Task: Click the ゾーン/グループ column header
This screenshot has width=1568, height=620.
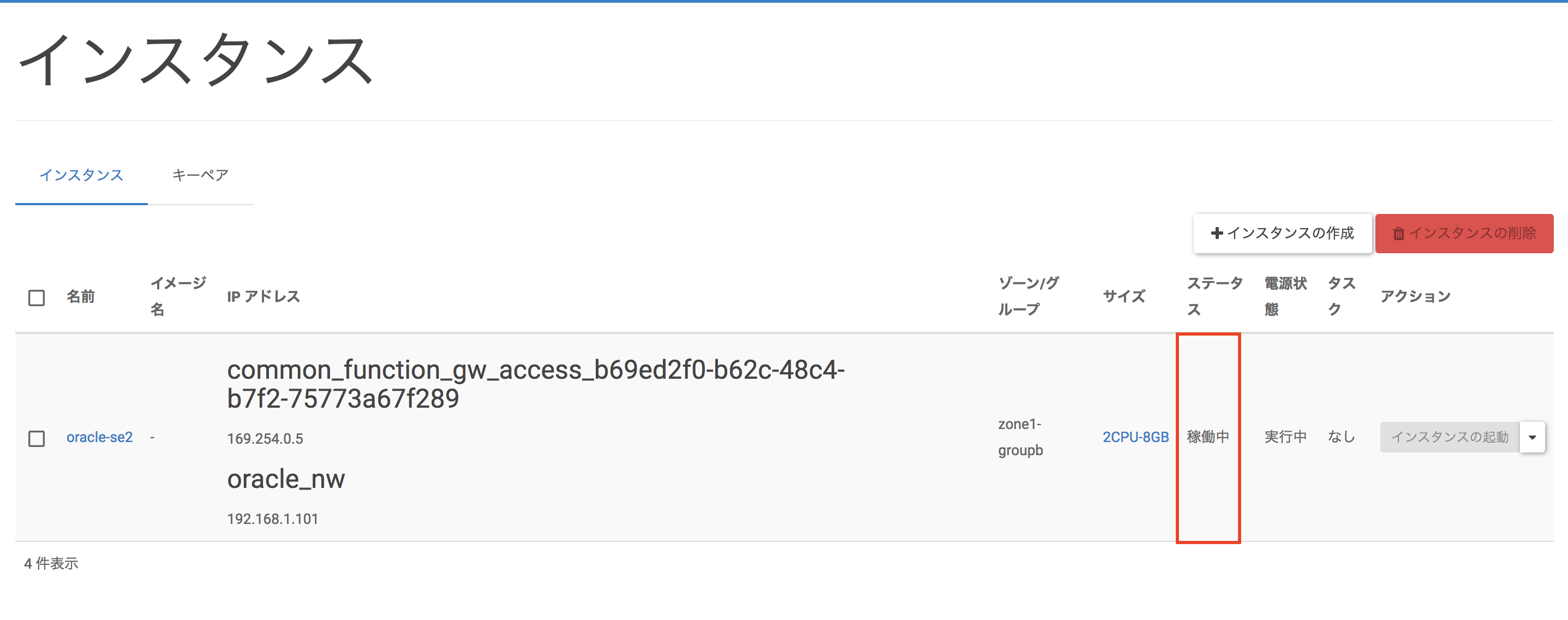Action: (x=1028, y=296)
